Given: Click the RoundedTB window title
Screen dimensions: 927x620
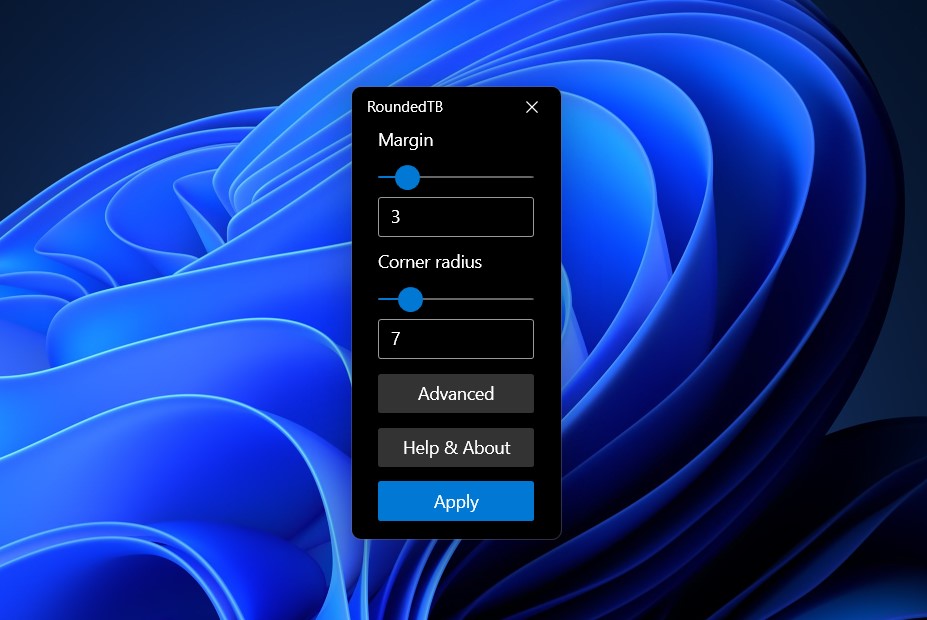Looking at the screenshot, I should 404,107.
